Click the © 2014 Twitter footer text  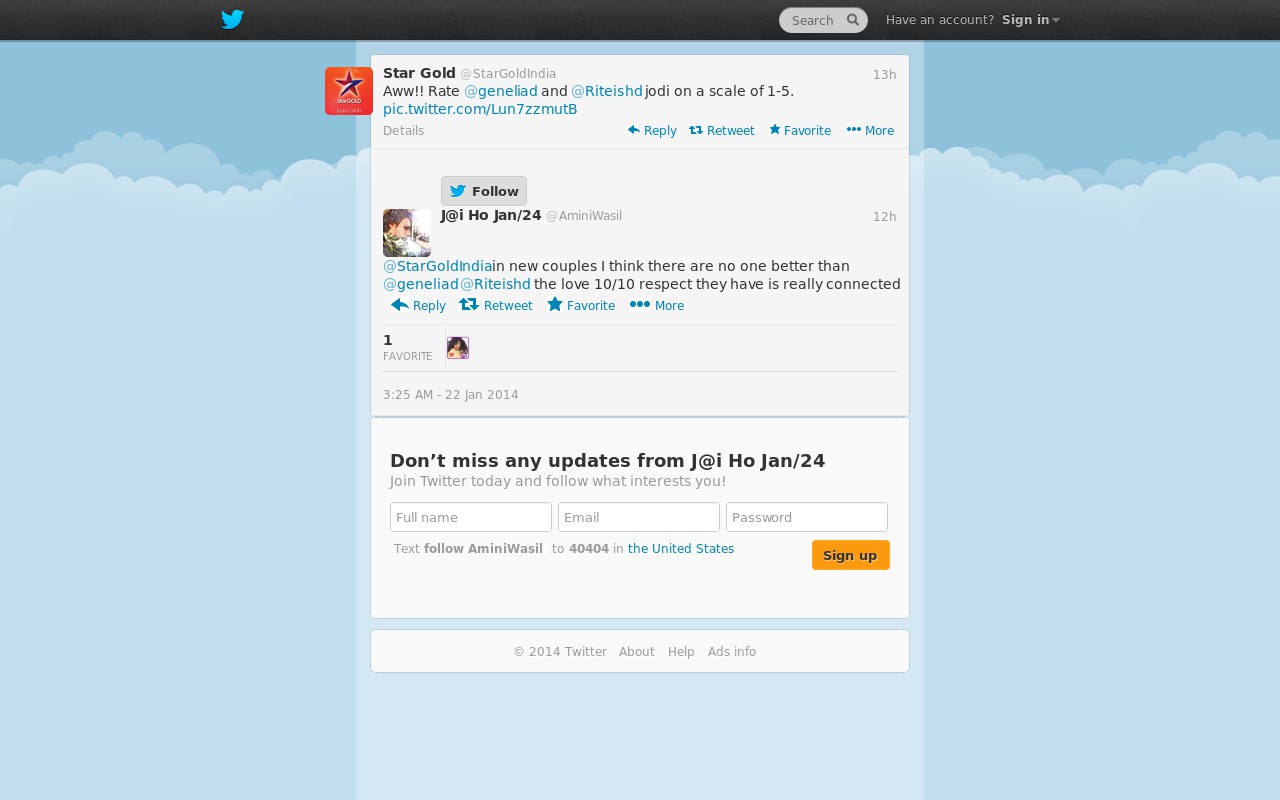(560, 652)
